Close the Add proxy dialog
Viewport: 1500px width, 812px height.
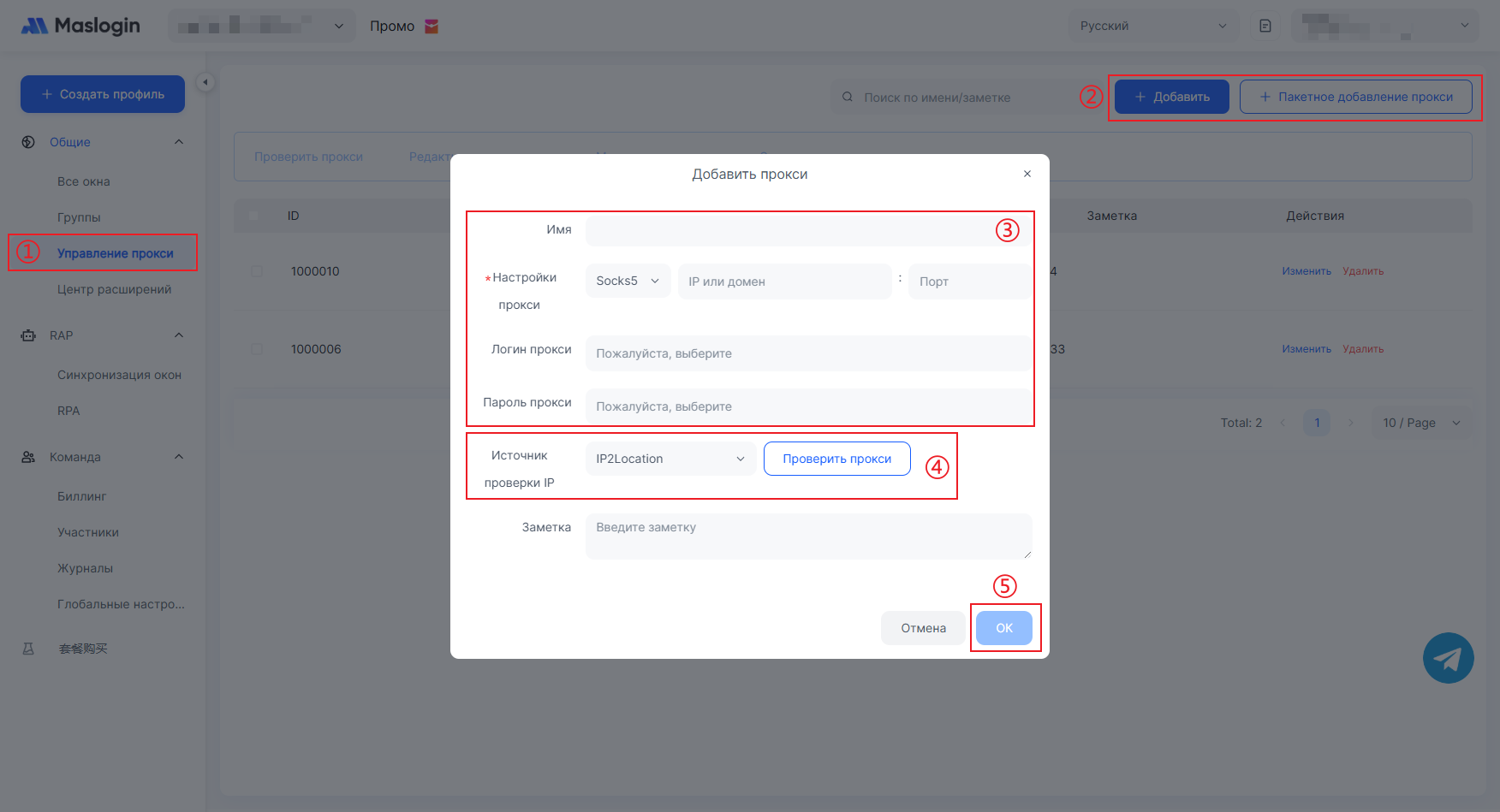pos(1027,174)
